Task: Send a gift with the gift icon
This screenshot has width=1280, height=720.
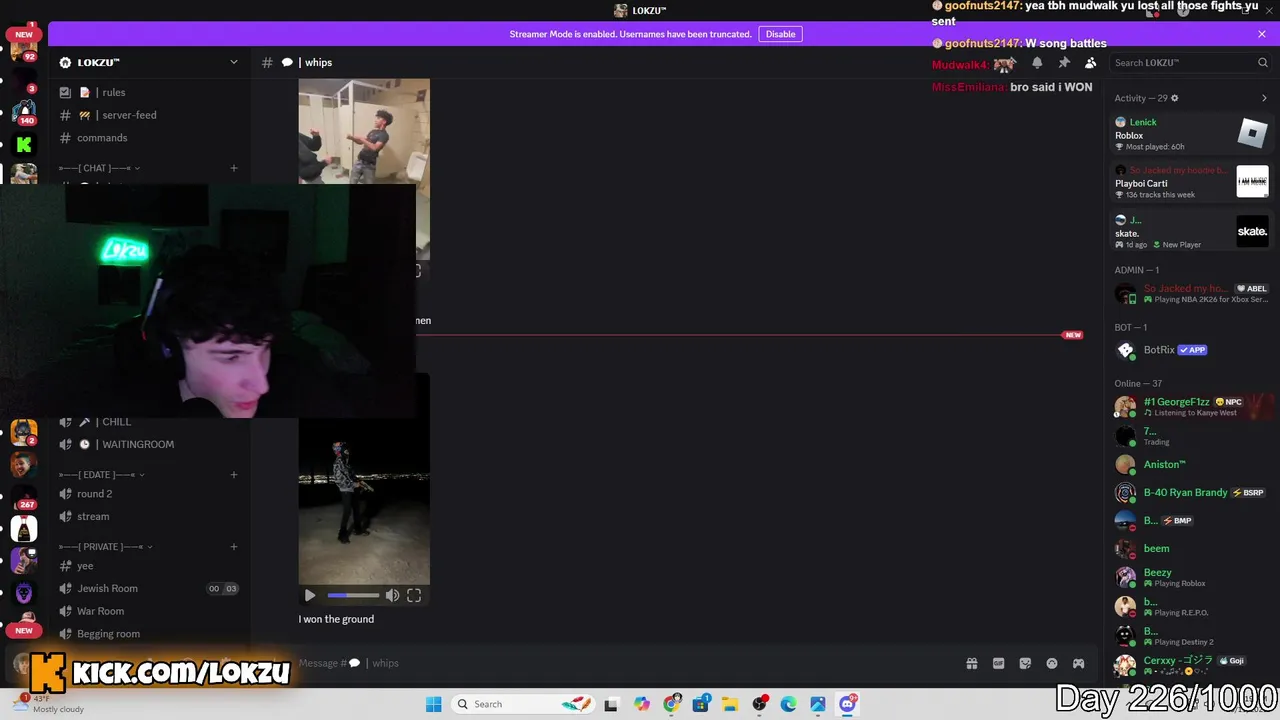Action: 971,663
